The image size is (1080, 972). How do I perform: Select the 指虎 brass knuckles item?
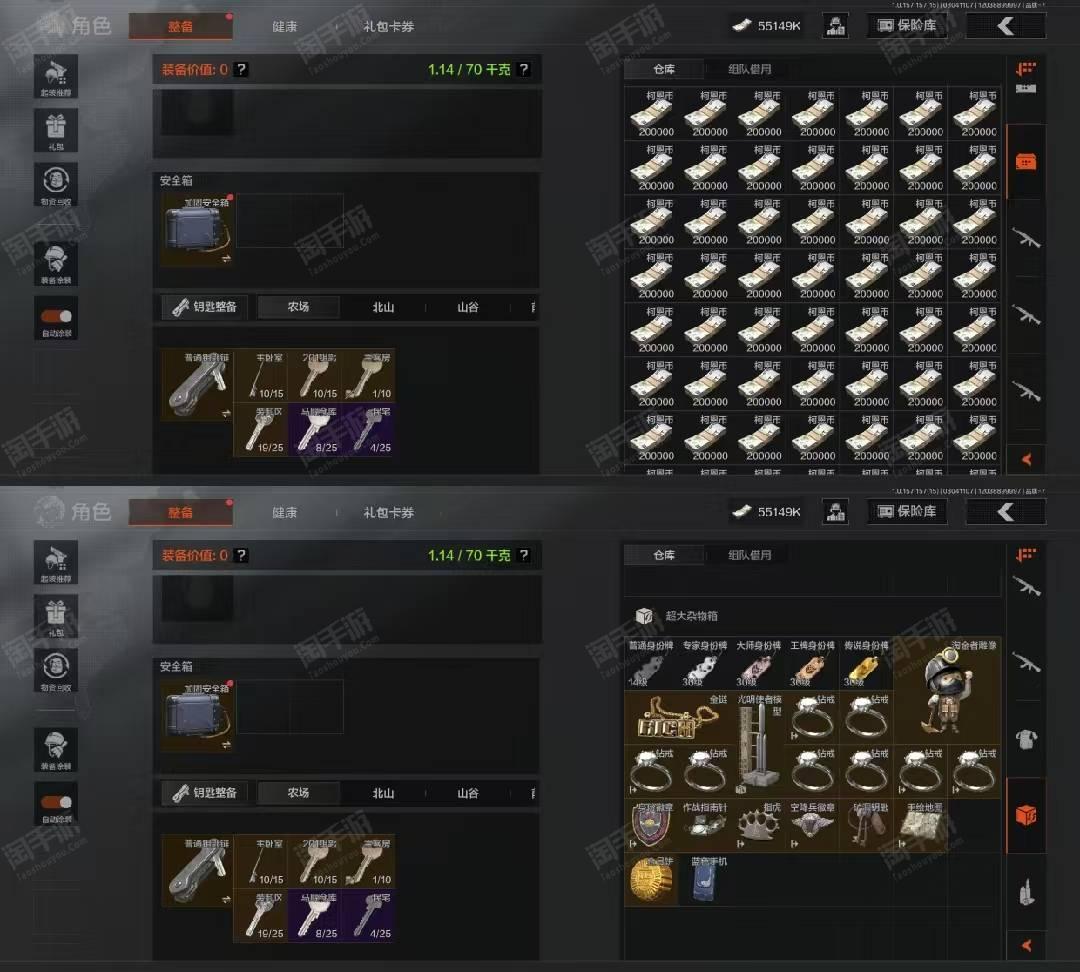tap(758, 825)
